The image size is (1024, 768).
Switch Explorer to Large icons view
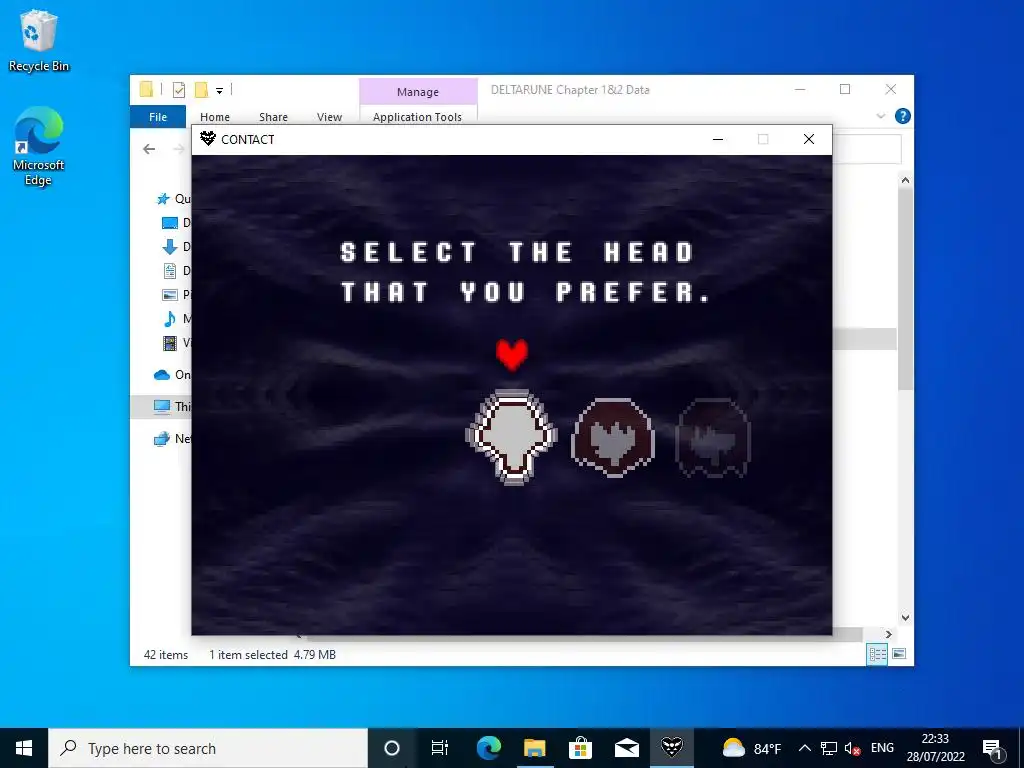click(x=899, y=654)
